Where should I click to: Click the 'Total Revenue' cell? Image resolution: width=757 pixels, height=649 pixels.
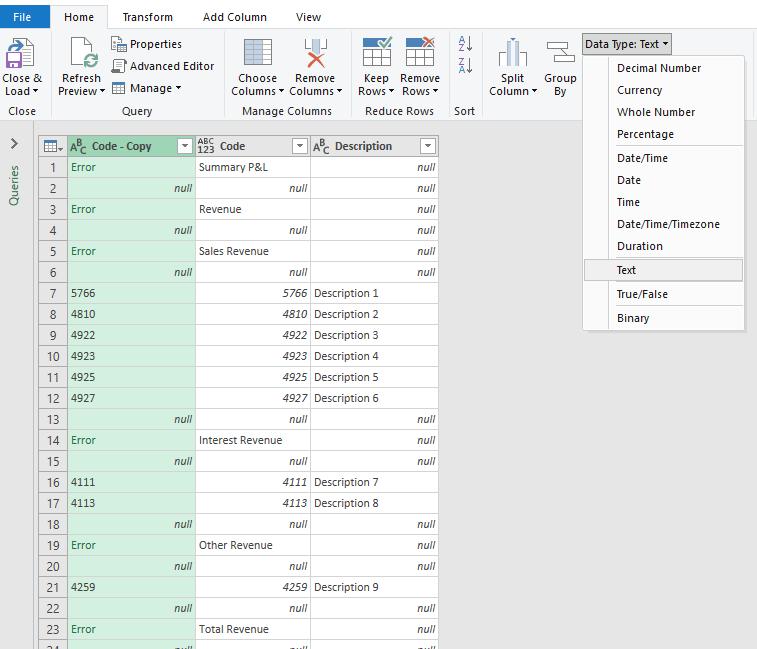pyautogui.click(x=252, y=629)
